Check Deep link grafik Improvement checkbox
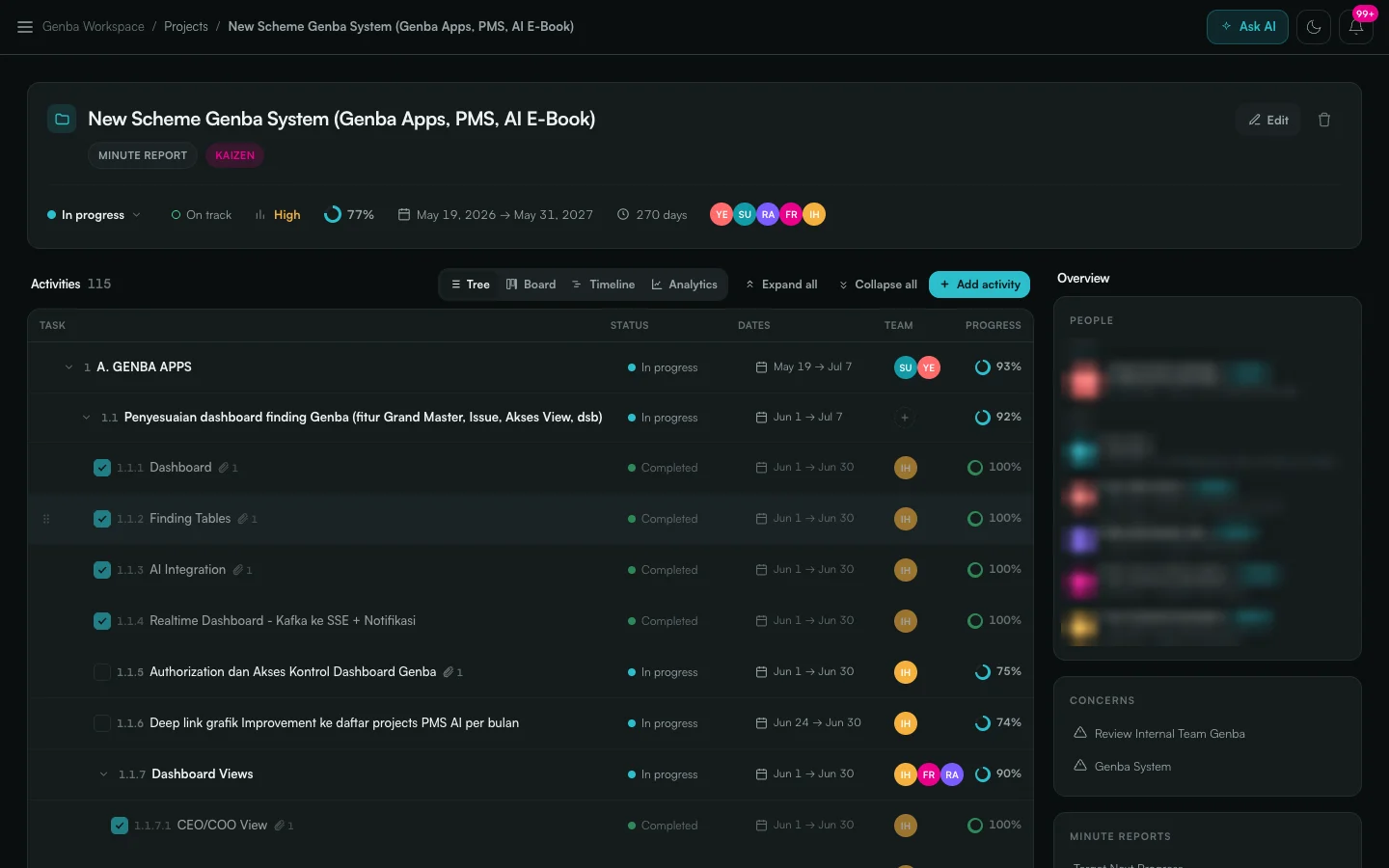This screenshot has width=1389, height=868. pyautogui.click(x=102, y=723)
